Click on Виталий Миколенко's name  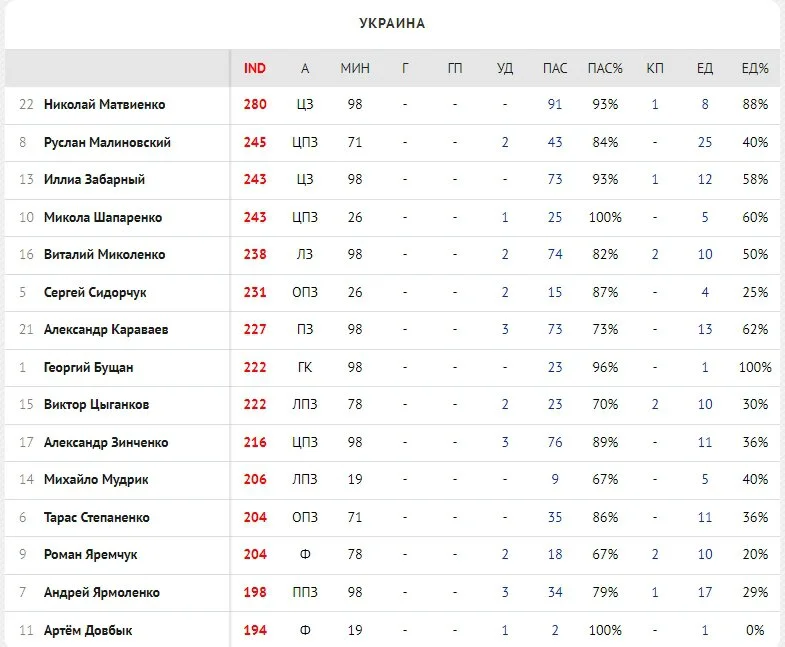tap(104, 255)
